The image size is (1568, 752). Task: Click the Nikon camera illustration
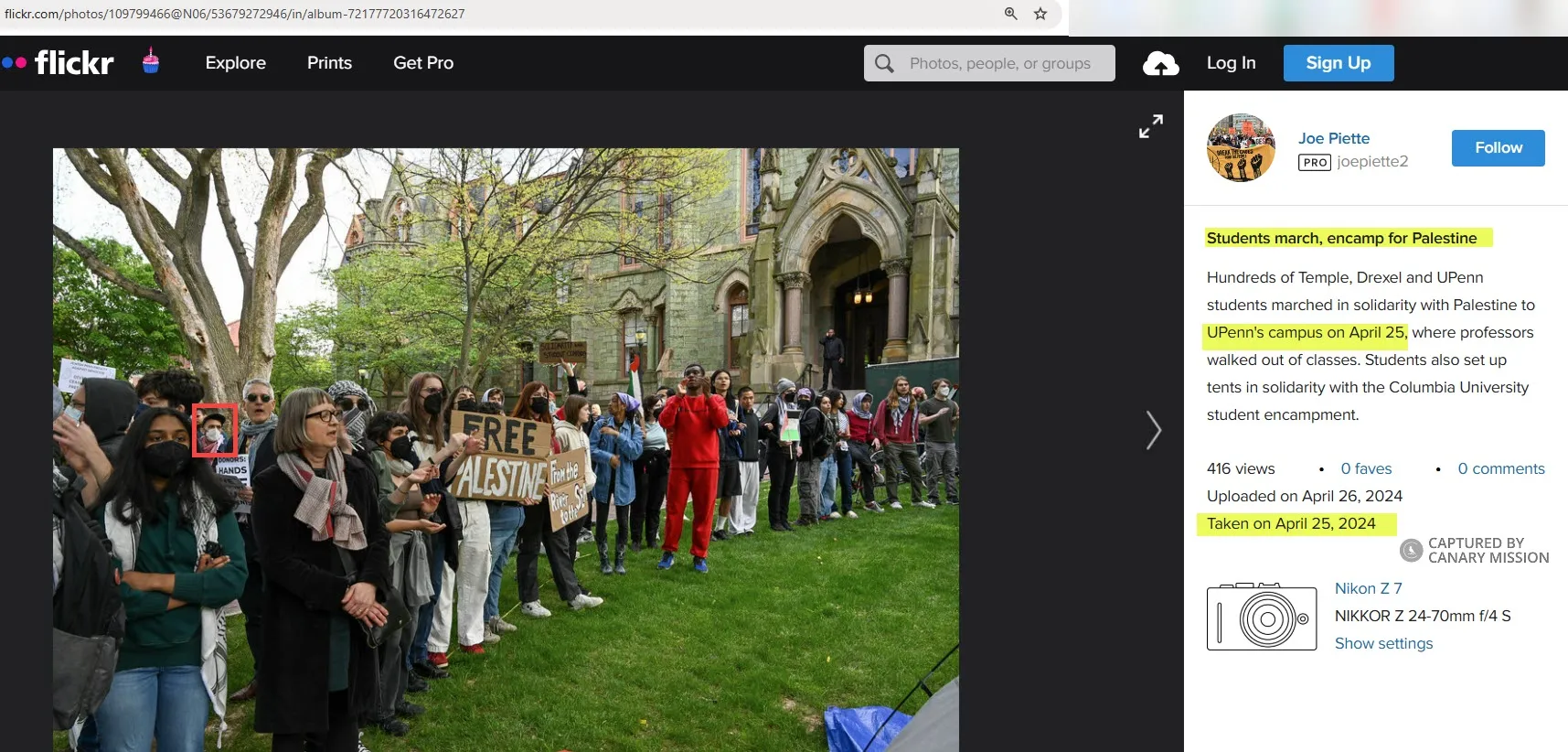tap(1261, 617)
